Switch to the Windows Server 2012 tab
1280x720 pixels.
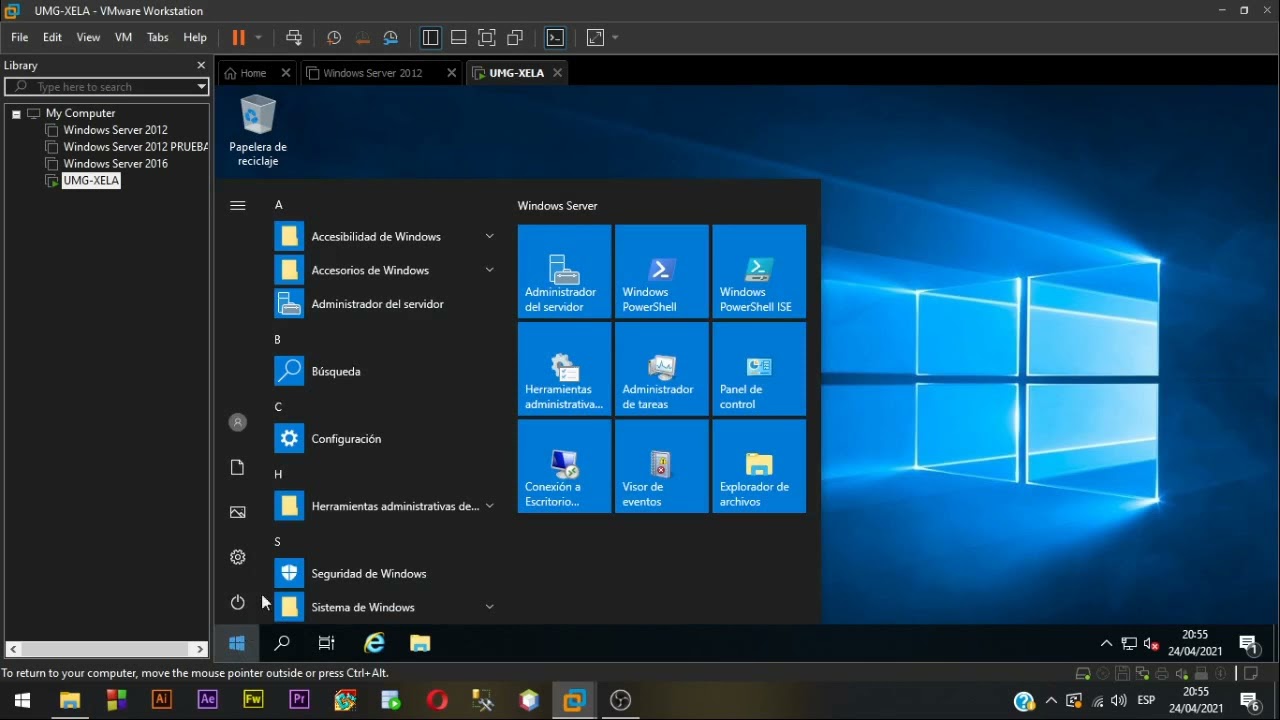(x=372, y=73)
